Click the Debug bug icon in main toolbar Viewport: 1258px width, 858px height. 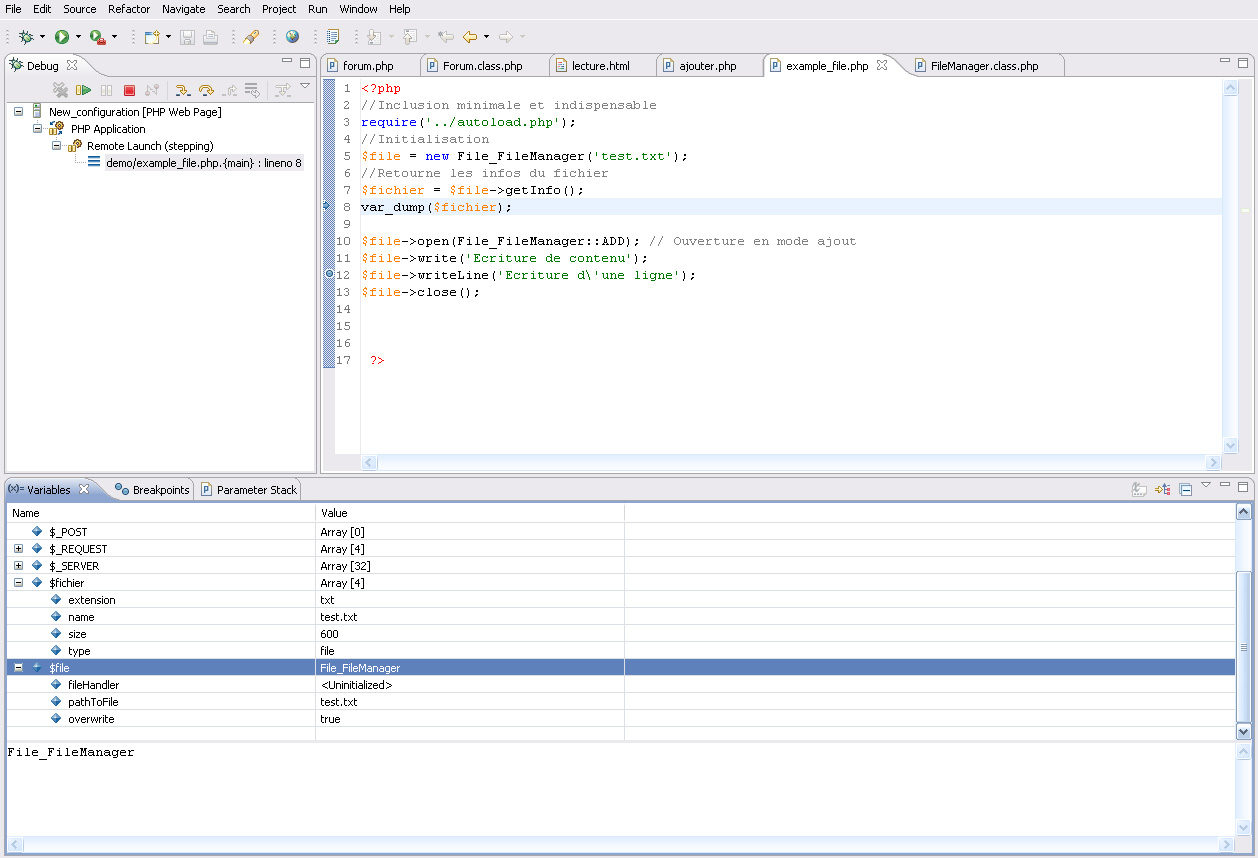pos(26,37)
